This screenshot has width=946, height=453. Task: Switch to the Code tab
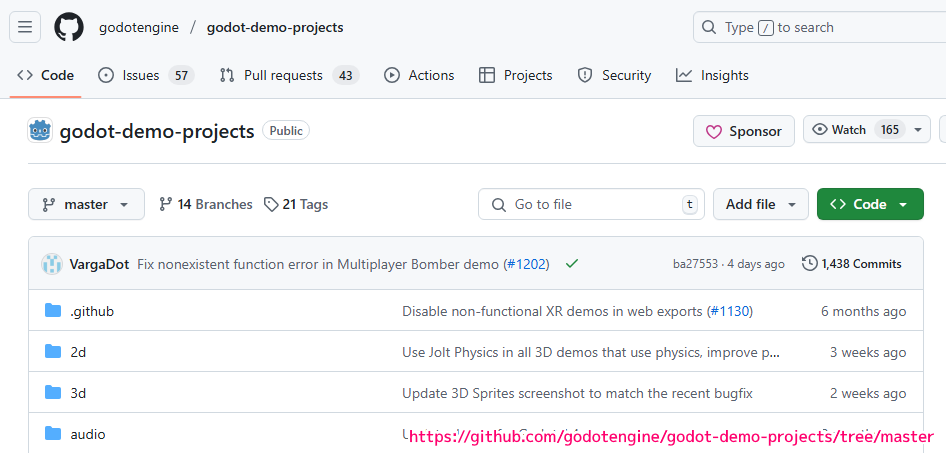45,75
